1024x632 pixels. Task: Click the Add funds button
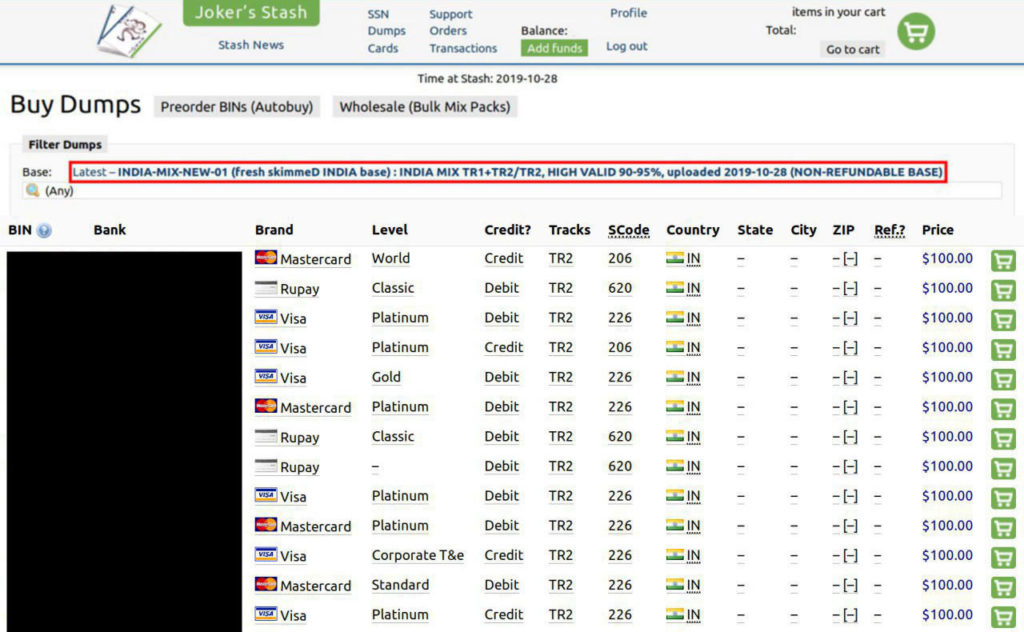click(x=552, y=47)
